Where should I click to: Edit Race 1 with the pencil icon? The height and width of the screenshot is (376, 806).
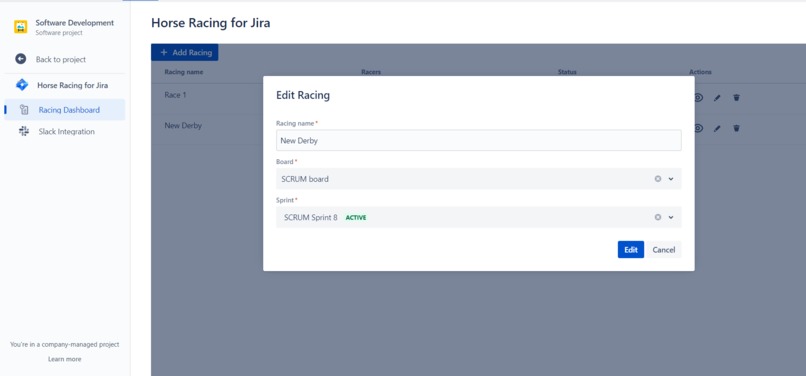pos(717,98)
